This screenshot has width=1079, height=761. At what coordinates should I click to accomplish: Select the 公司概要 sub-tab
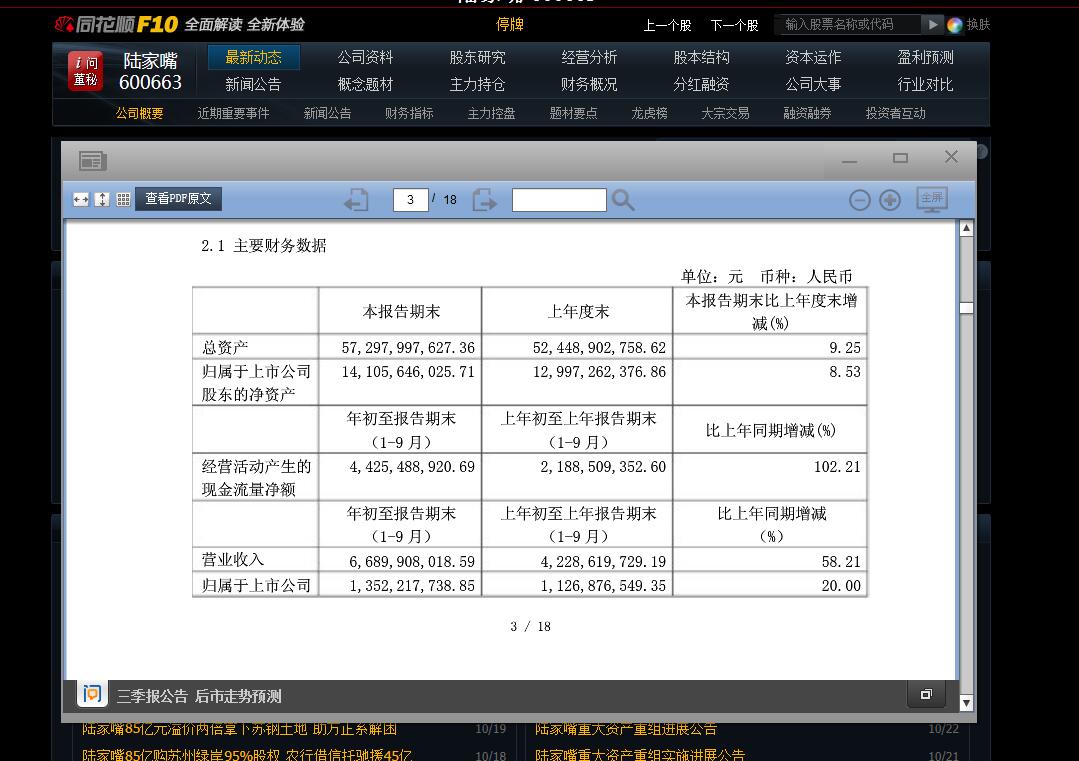(140, 114)
